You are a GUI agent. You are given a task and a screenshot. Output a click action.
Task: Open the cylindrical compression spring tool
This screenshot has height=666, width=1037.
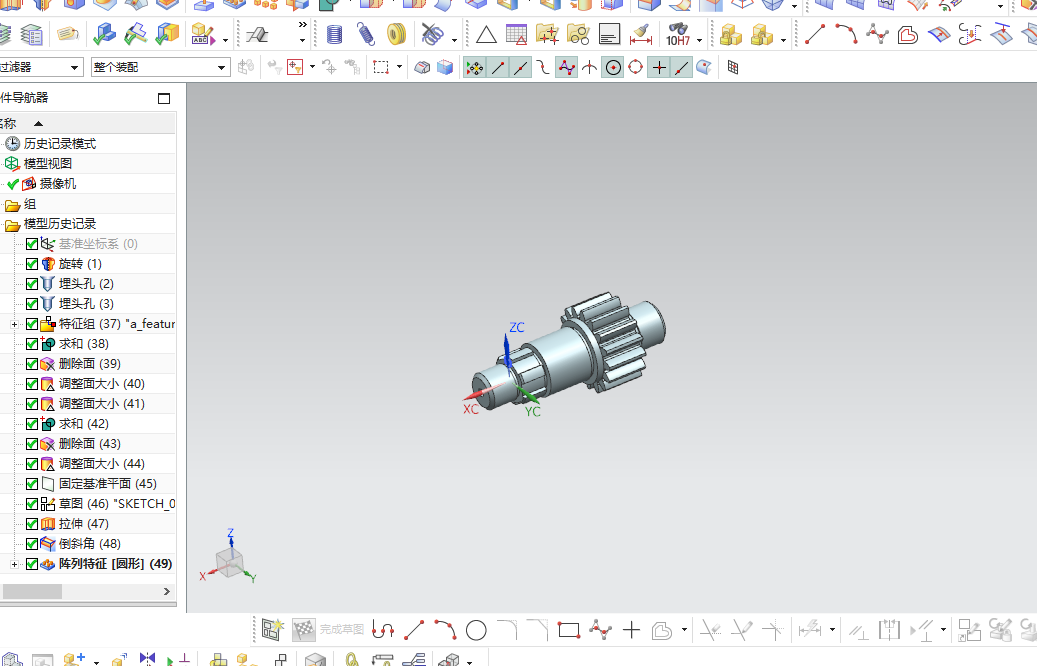[x=335, y=34]
